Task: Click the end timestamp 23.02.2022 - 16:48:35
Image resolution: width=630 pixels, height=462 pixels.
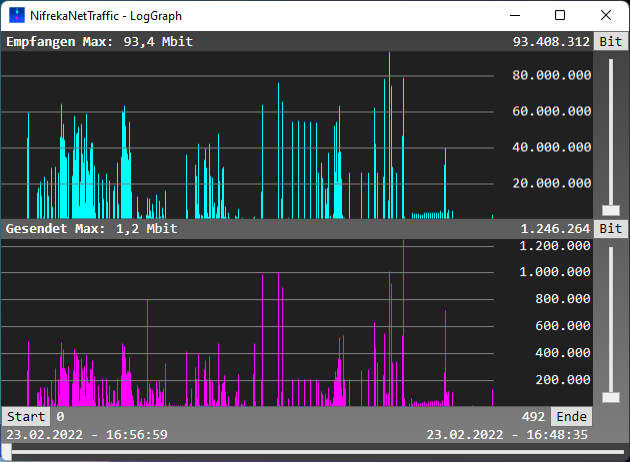Action: click(507, 435)
